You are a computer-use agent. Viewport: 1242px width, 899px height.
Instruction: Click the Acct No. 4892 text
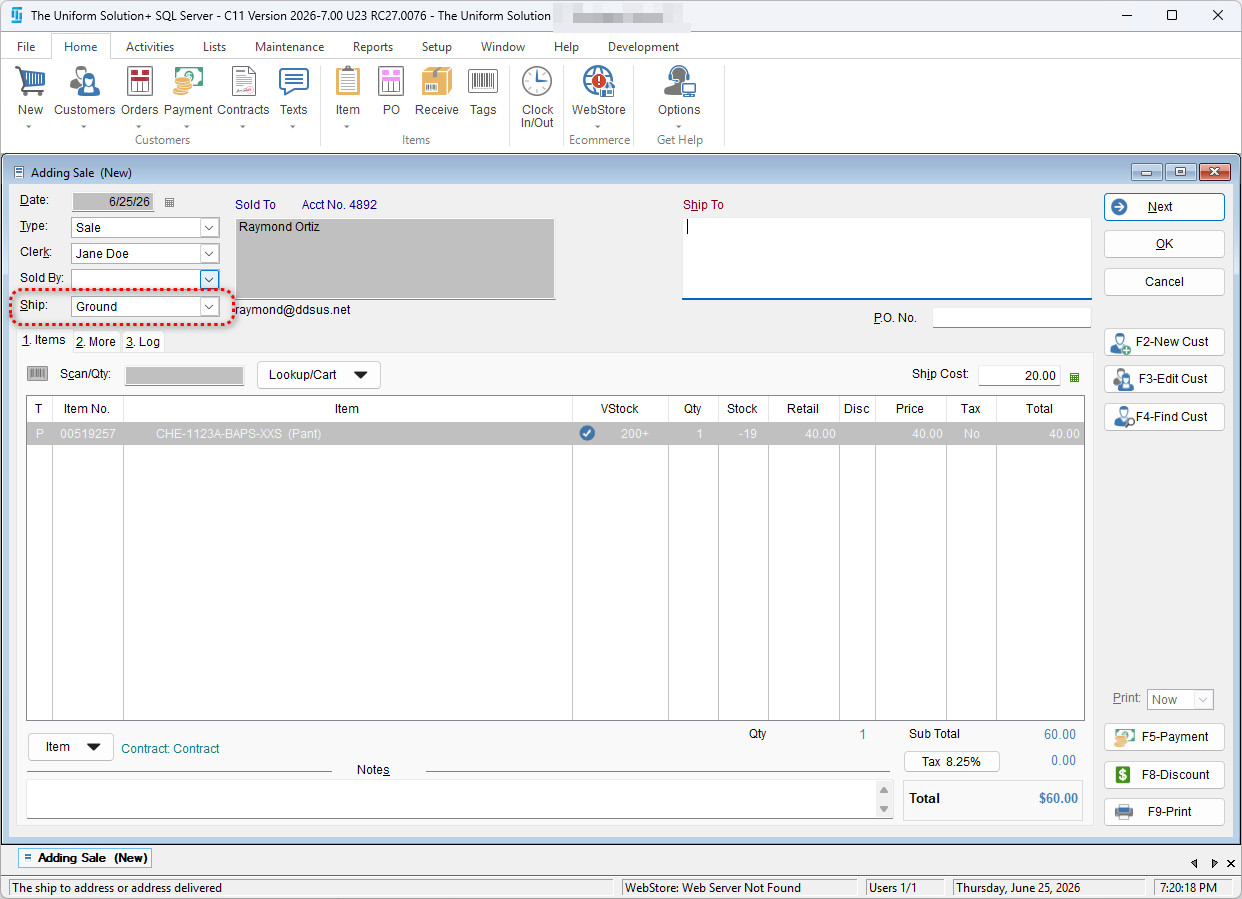point(339,205)
